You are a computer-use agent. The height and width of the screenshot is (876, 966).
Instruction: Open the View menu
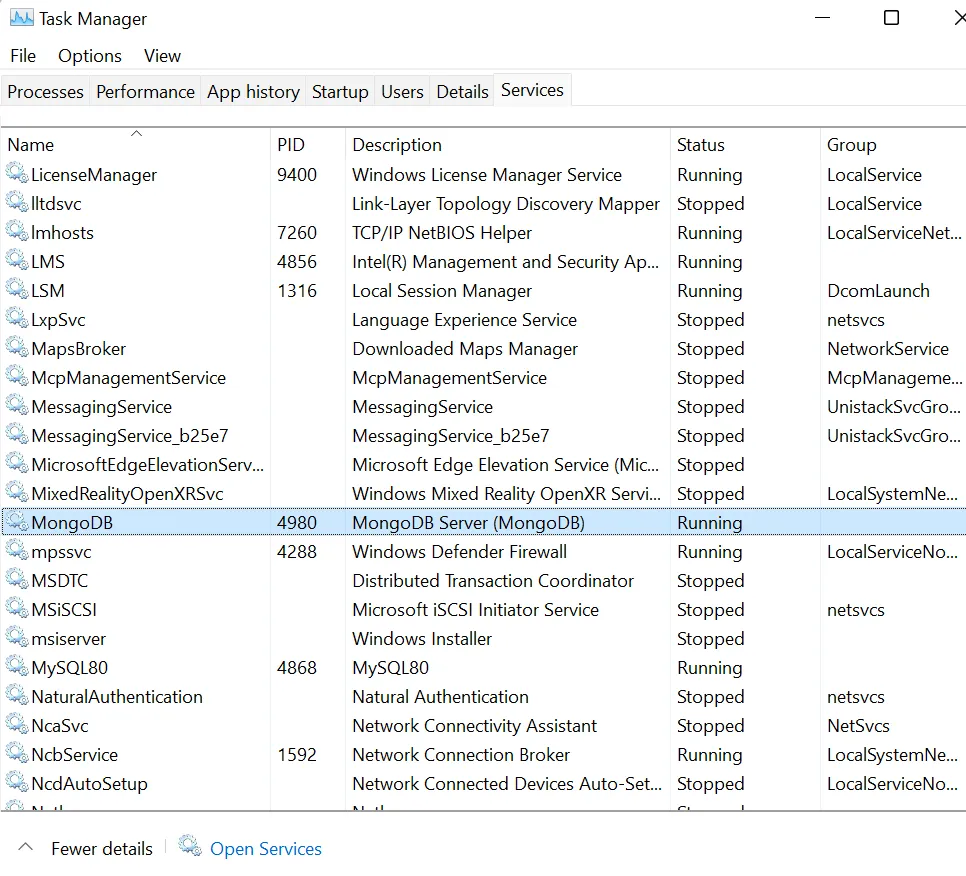163,56
